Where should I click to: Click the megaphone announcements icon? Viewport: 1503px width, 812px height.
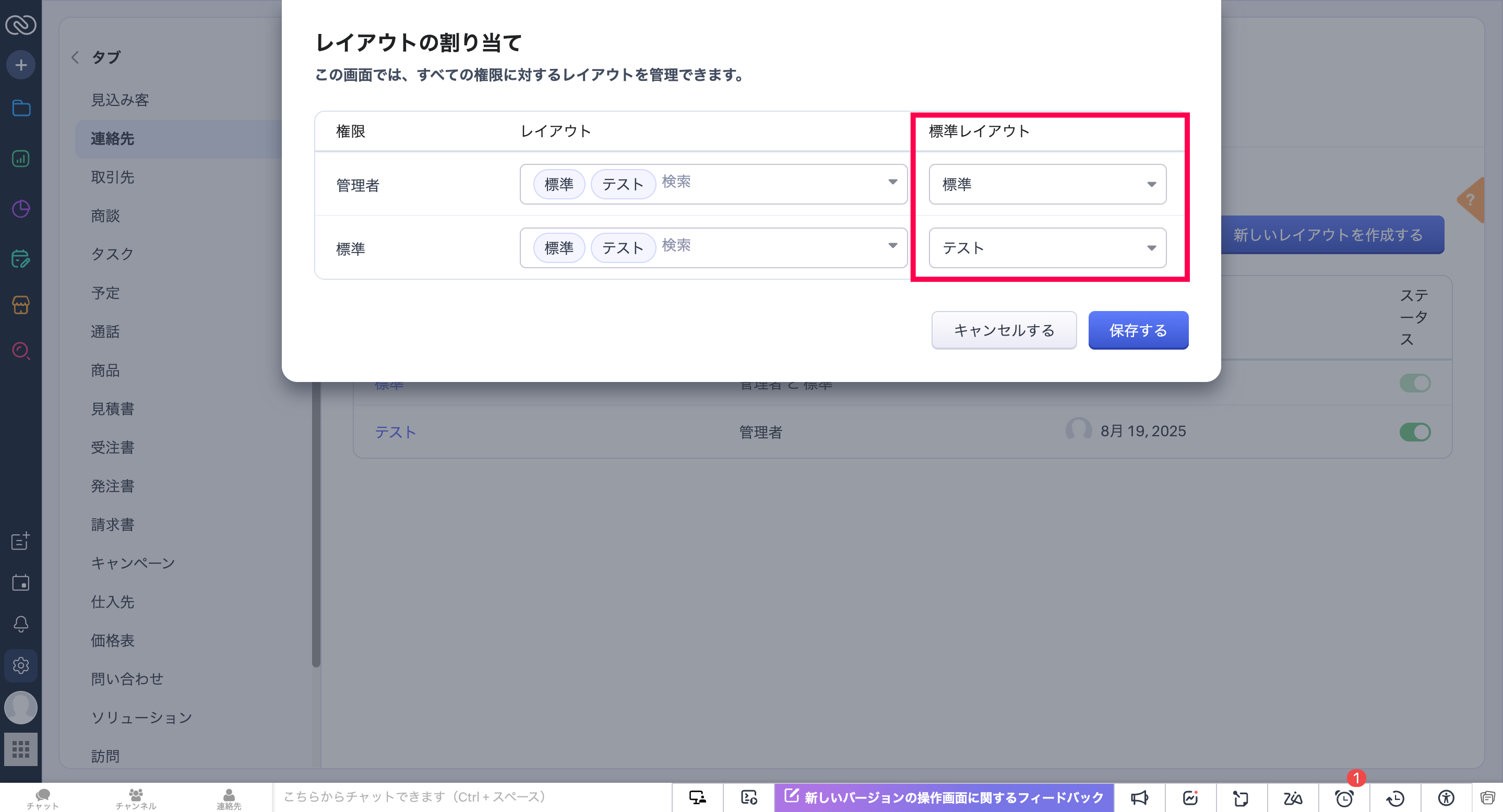[x=1139, y=797]
